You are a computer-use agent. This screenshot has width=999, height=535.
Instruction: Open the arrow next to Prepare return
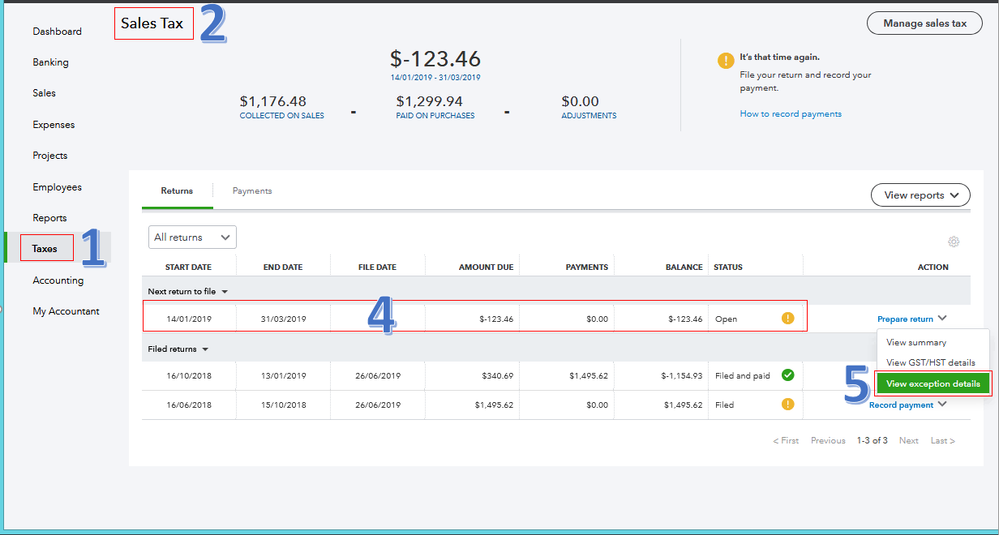click(942, 319)
